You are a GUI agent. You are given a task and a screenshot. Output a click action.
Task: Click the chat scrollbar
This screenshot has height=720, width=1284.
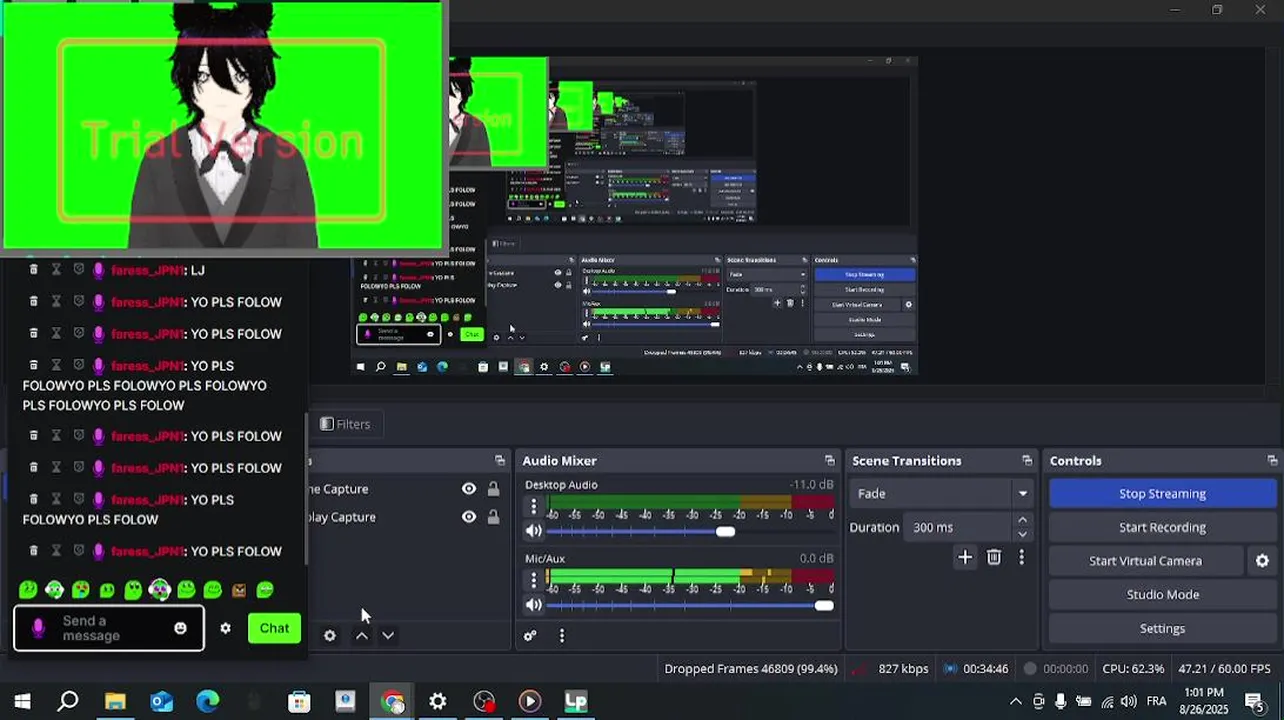(x=306, y=490)
